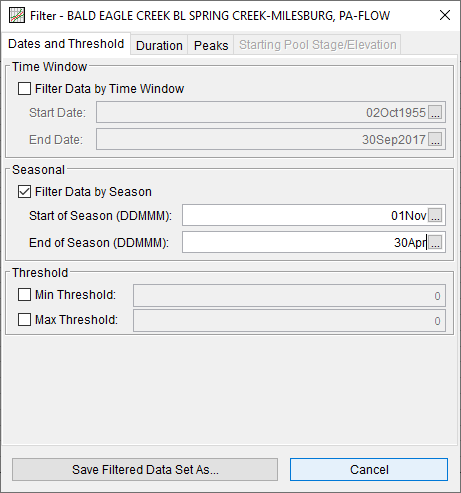Click the chart app icon in title bar
The width and height of the screenshot is (461, 493).
point(17,15)
